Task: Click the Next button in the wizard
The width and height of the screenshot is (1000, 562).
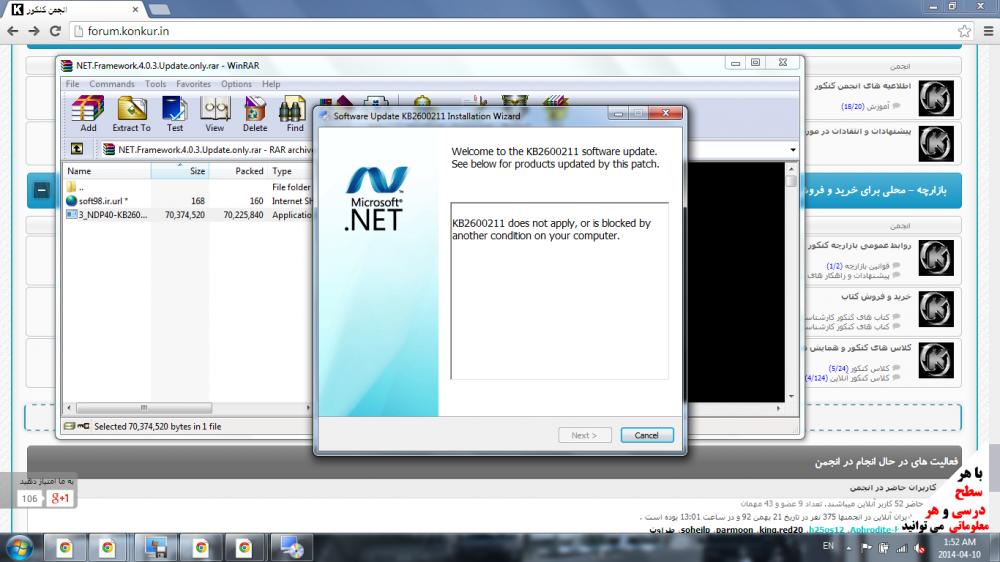Action: pyautogui.click(x=584, y=435)
